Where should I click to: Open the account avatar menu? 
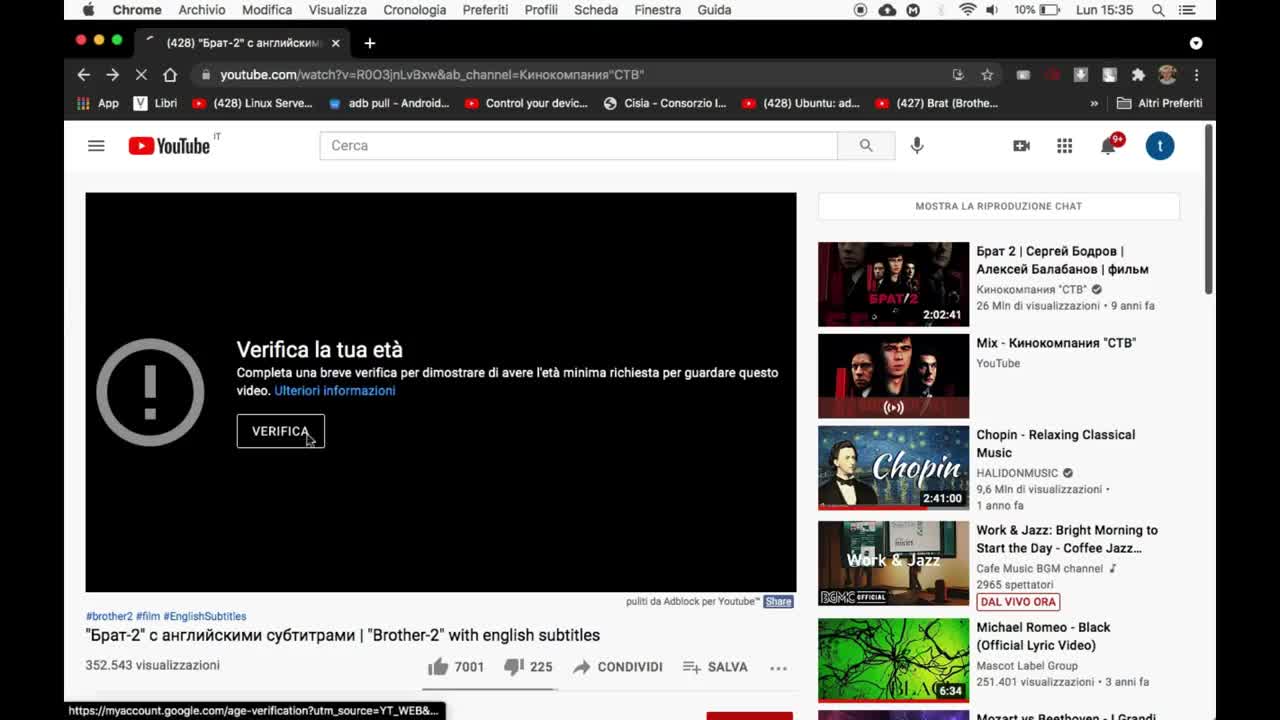pyautogui.click(x=1160, y=146)
